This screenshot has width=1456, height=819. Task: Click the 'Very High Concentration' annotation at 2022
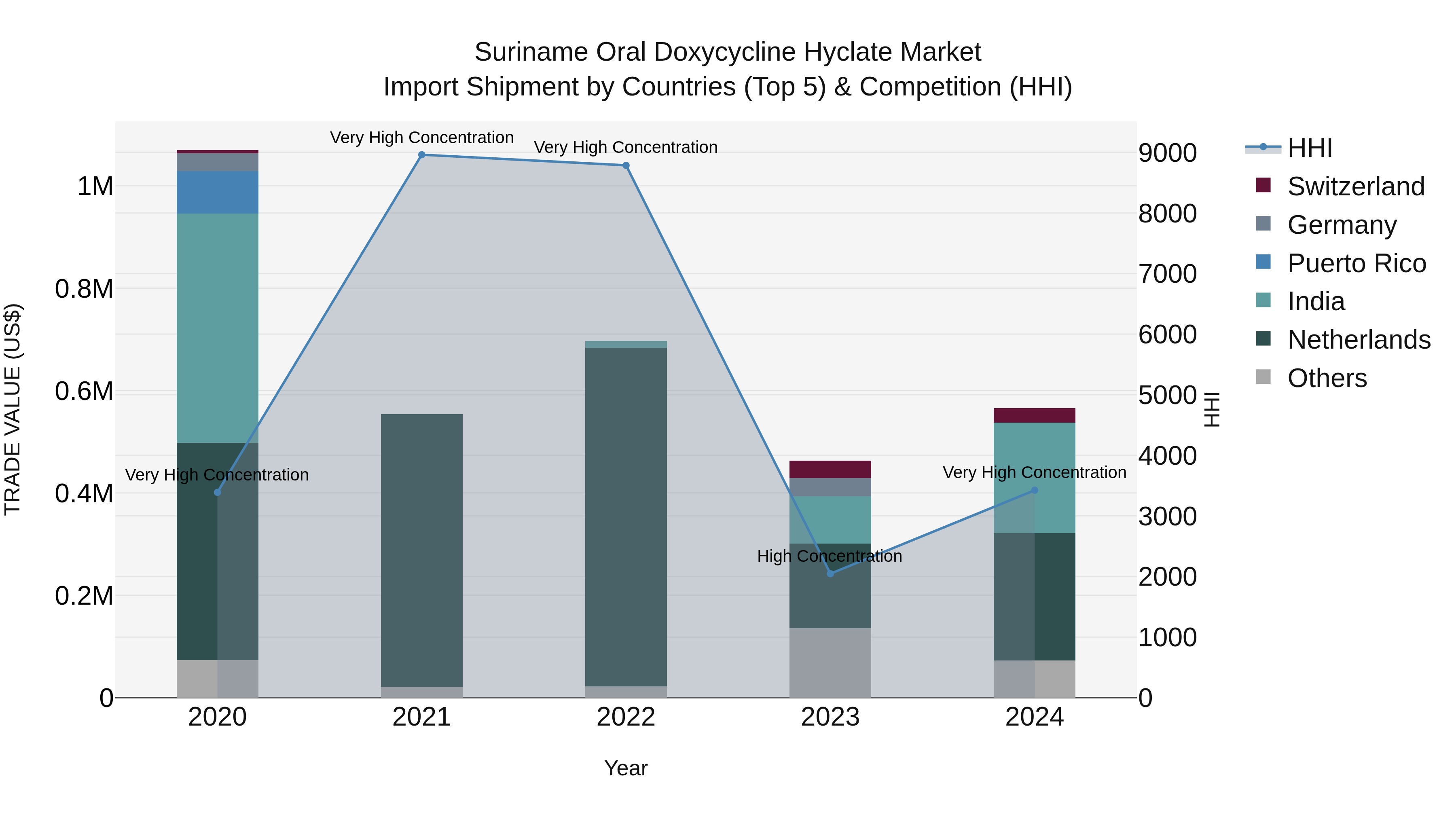click(x=626, y=147)
